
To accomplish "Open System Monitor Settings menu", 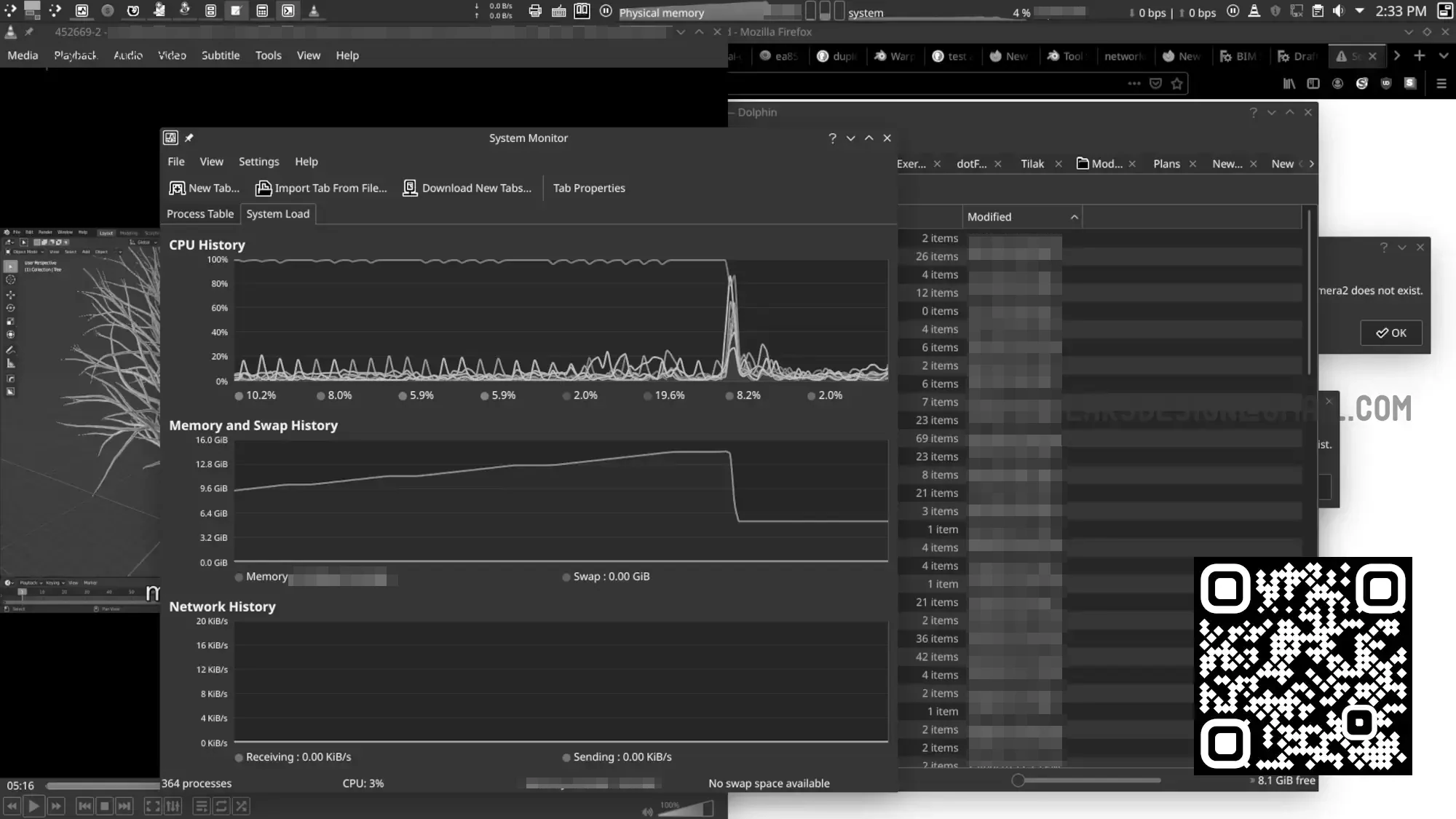I will (x=258, y=162).
